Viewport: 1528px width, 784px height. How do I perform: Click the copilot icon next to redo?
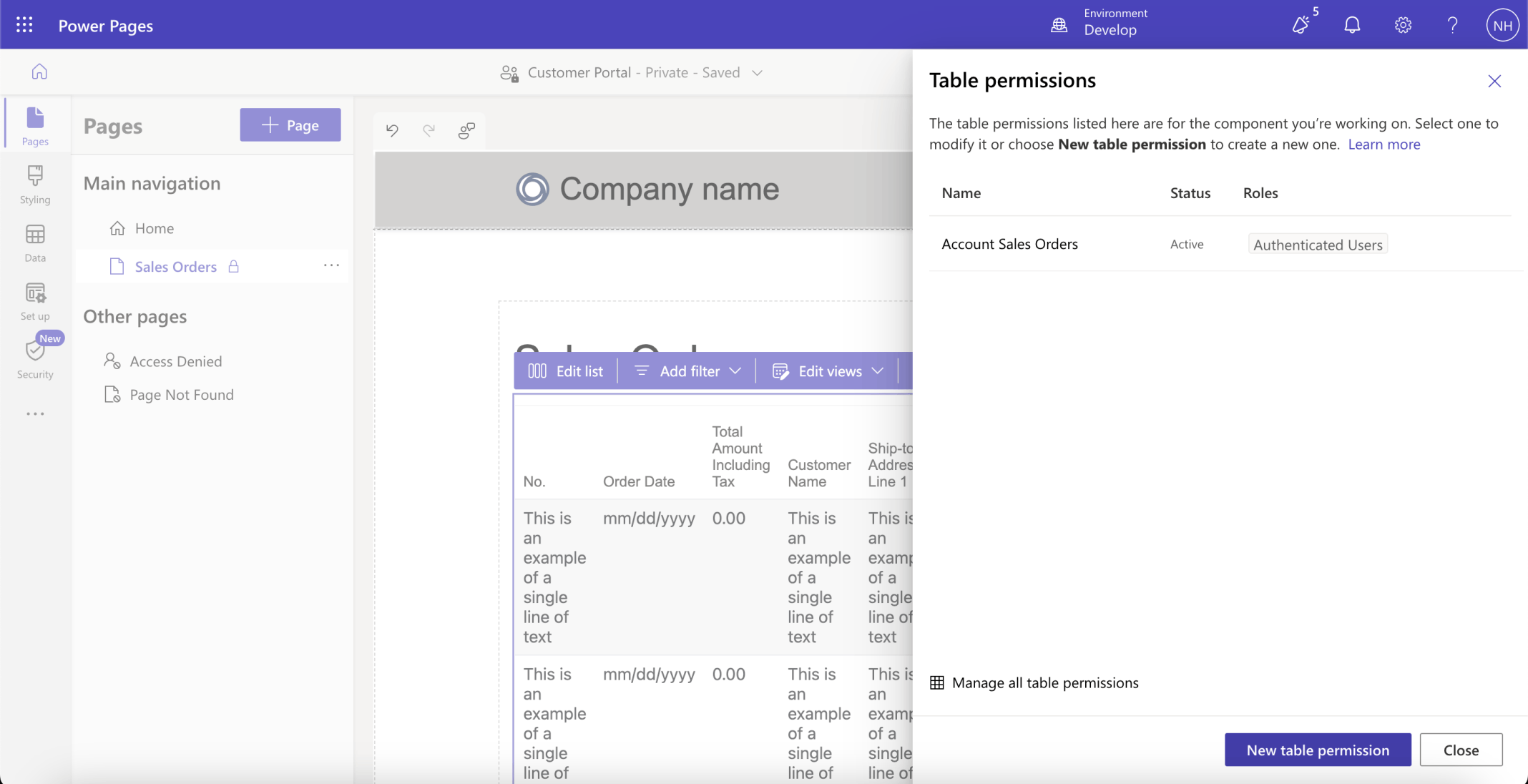466,130
